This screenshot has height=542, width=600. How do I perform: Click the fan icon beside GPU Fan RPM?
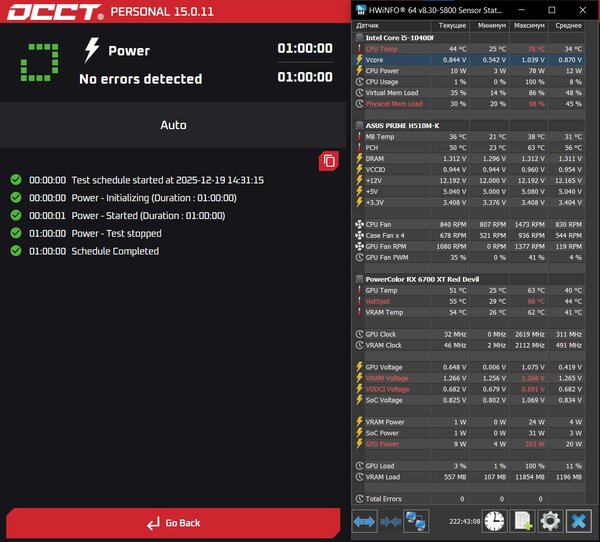click(359, 247)
